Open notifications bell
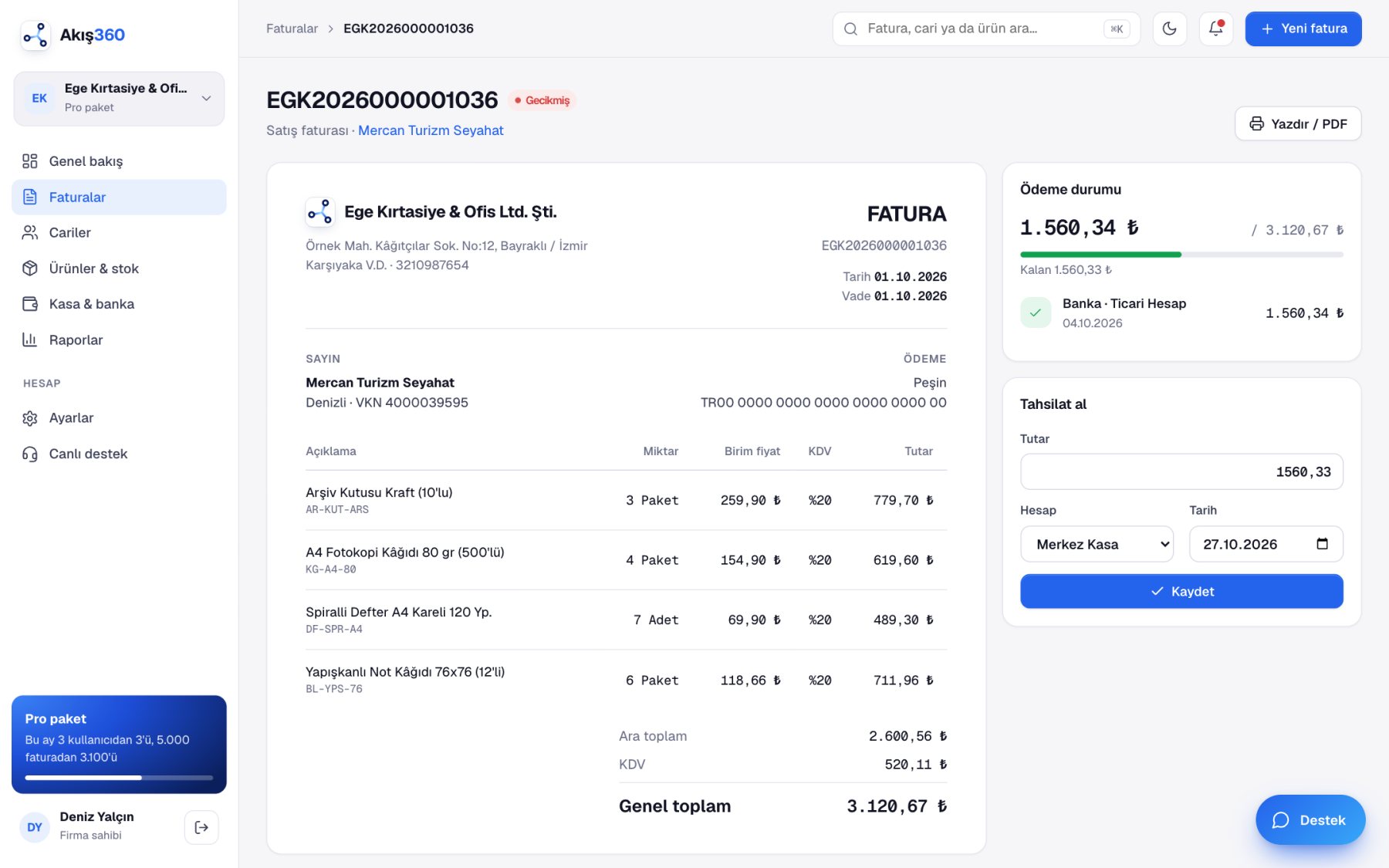The image size is (1389, 868). [x=1215, y=29]
